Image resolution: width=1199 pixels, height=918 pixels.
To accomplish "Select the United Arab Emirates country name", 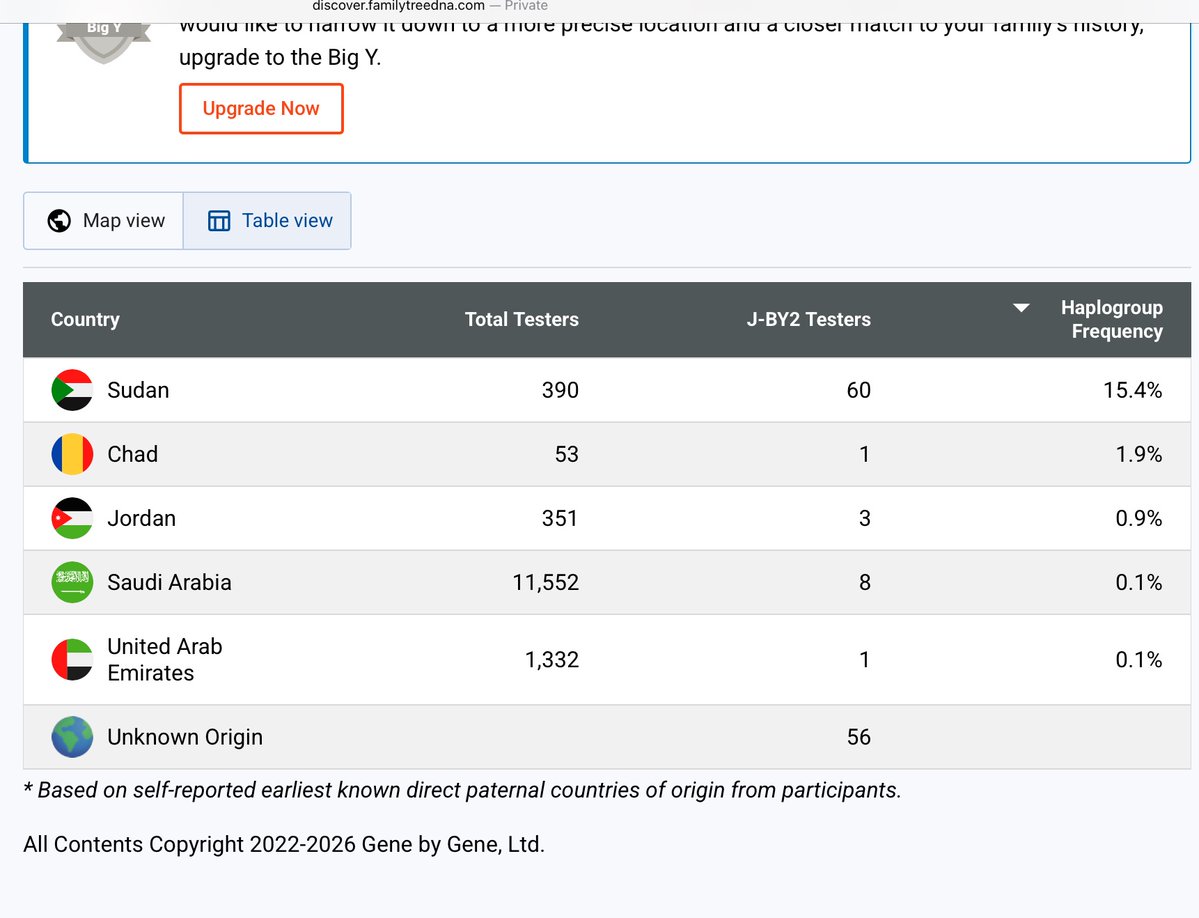I will click(x=164, y=660).
